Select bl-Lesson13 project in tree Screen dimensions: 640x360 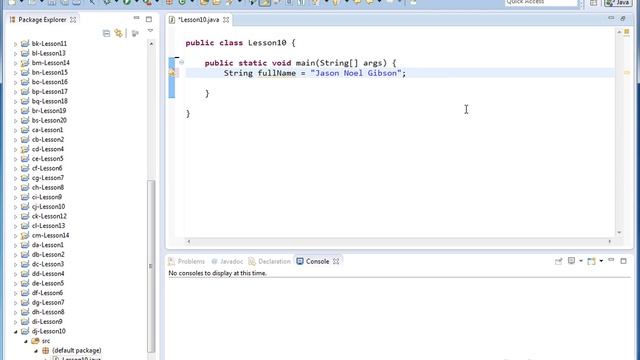pyautogui.click(x=48, y=53)
